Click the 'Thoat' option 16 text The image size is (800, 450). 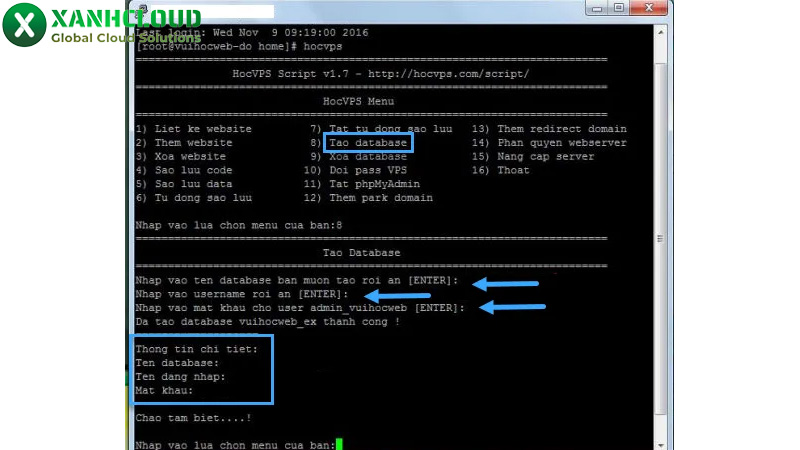(x=513, y=170)
